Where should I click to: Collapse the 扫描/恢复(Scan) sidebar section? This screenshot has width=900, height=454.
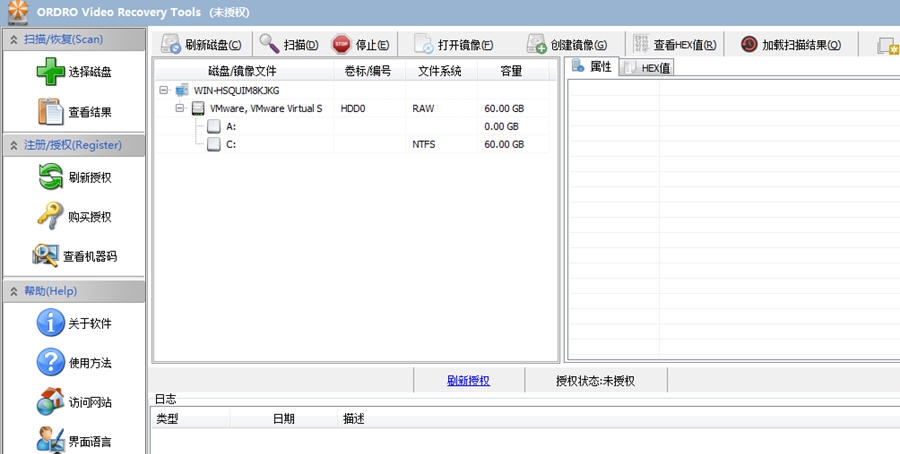(x=13, y=40)
